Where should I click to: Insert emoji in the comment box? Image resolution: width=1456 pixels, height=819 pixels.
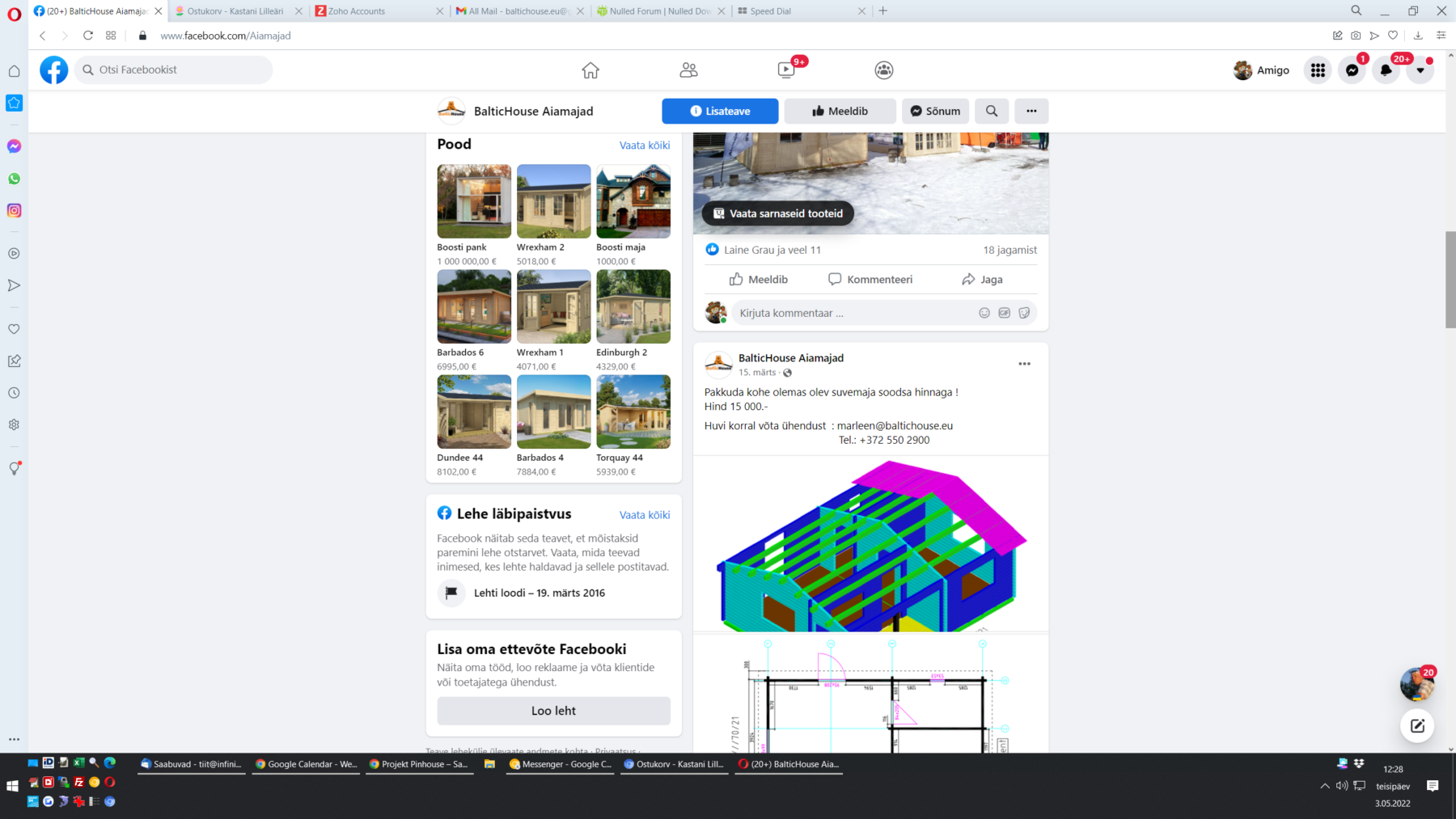pyautogui.click(x=984, y=313)
